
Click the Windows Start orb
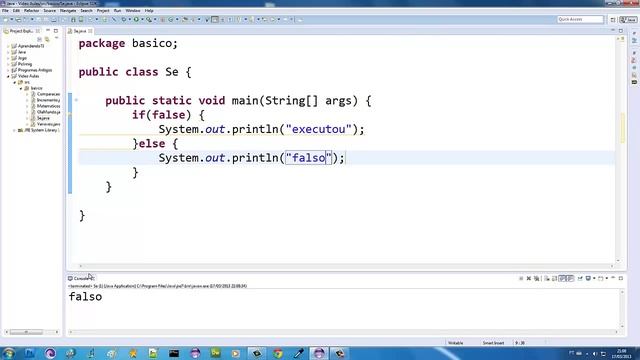click(8, 353)
